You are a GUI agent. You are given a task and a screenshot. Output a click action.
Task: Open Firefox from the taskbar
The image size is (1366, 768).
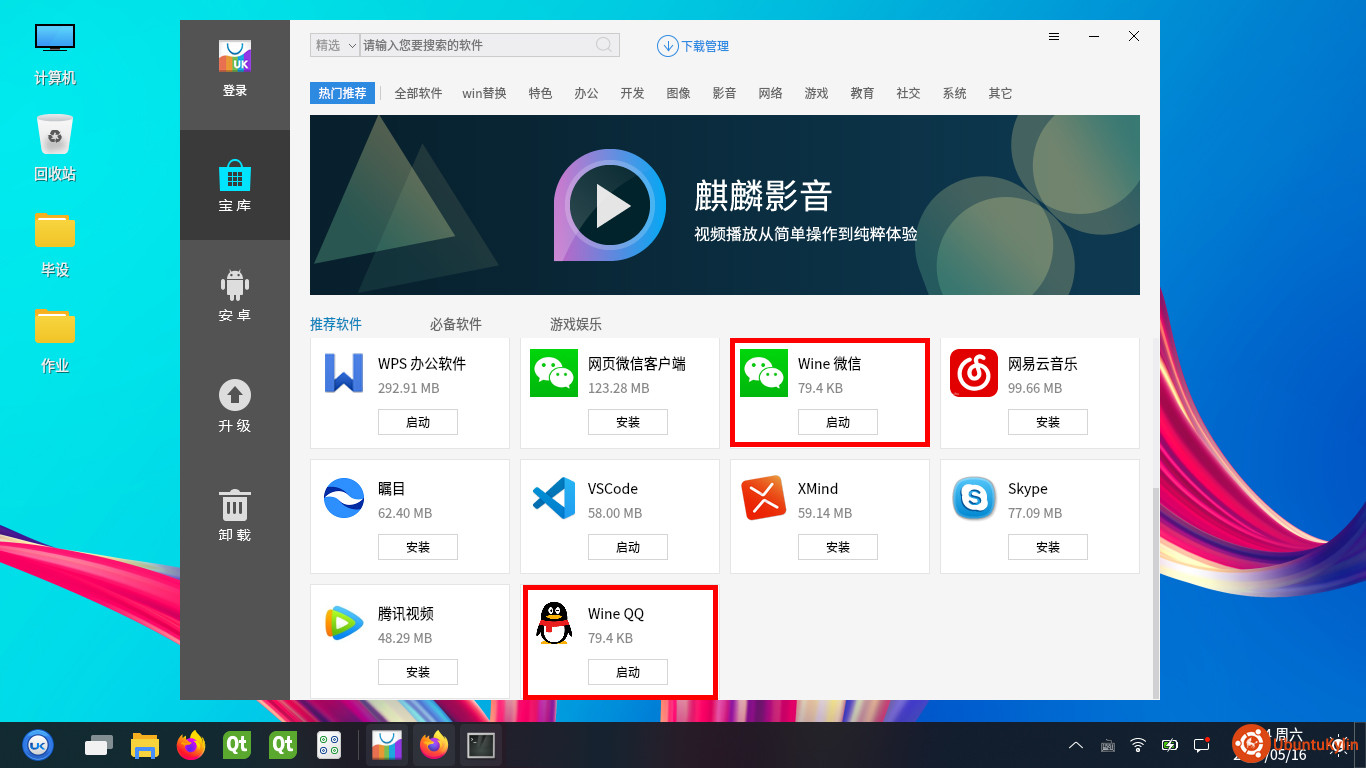pyautogui.click(x=190, y=745)
